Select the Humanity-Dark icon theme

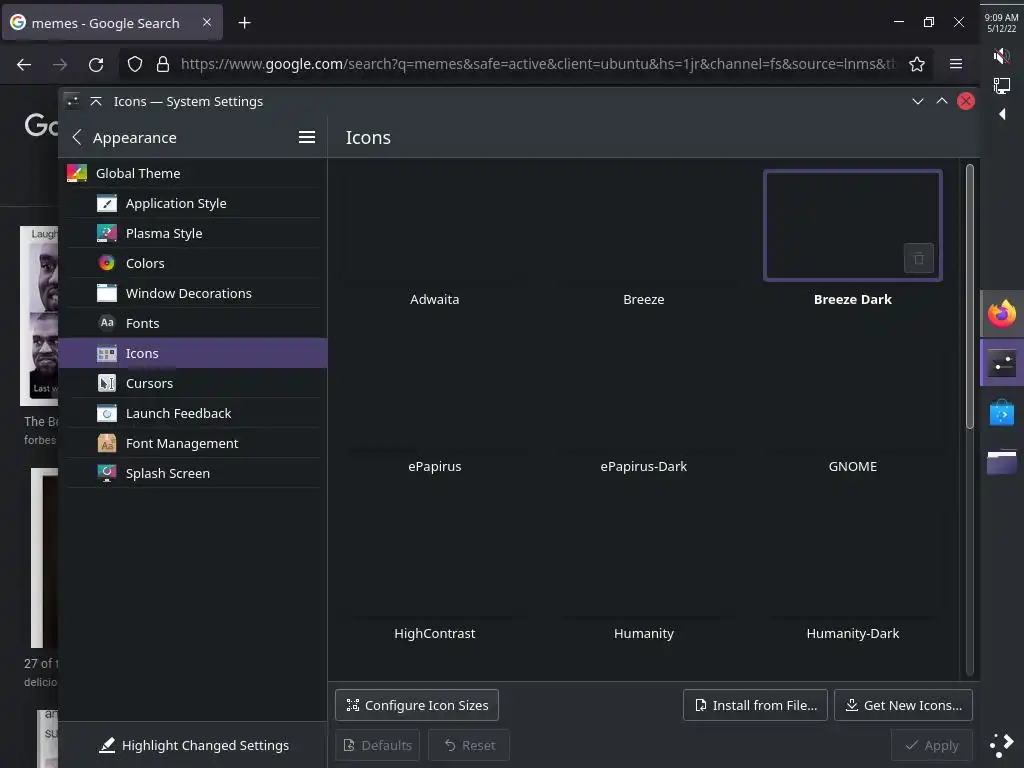853,573
